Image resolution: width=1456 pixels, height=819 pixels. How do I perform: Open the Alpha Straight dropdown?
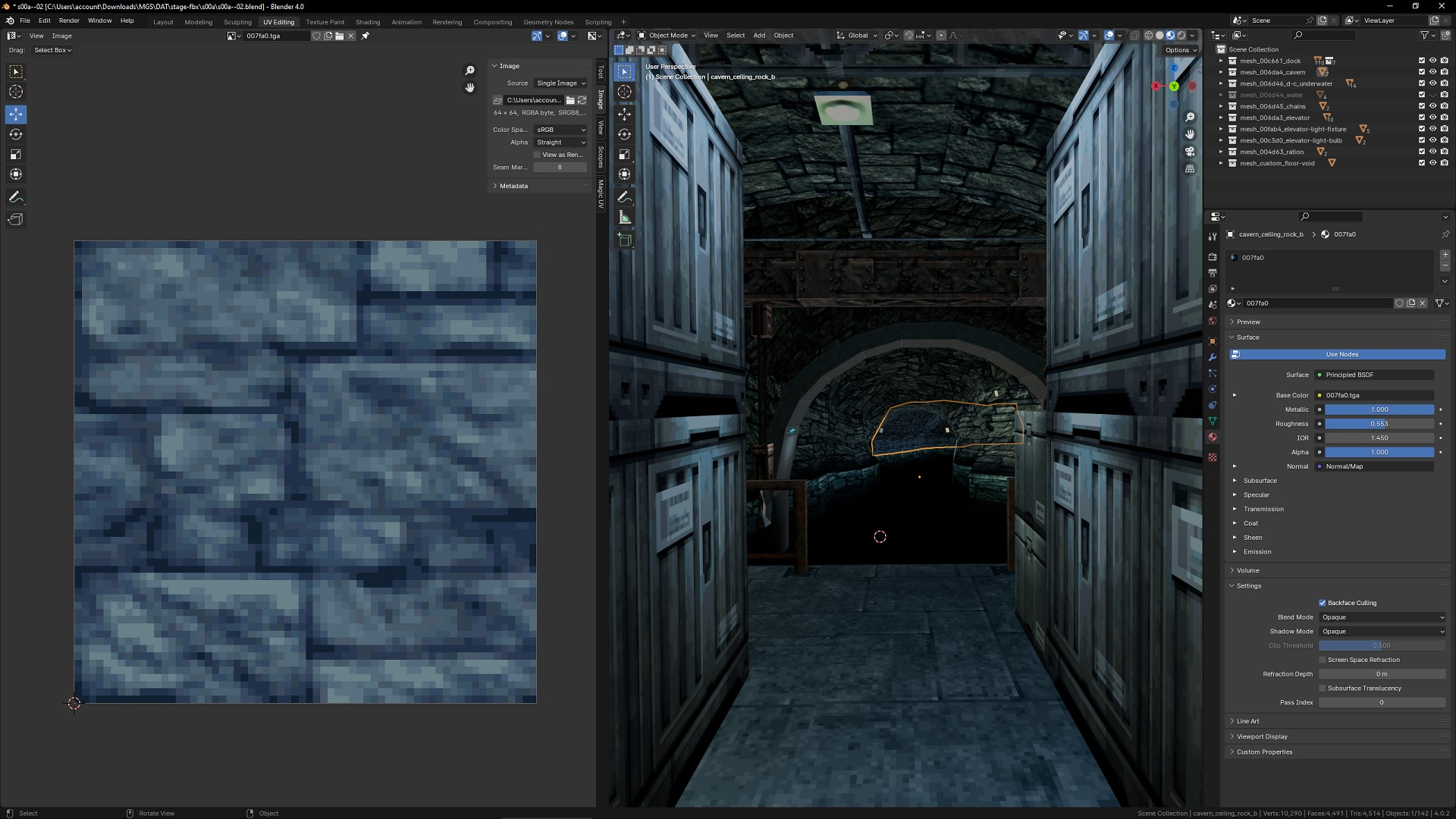pyautogui.click(x=560, y=143)
